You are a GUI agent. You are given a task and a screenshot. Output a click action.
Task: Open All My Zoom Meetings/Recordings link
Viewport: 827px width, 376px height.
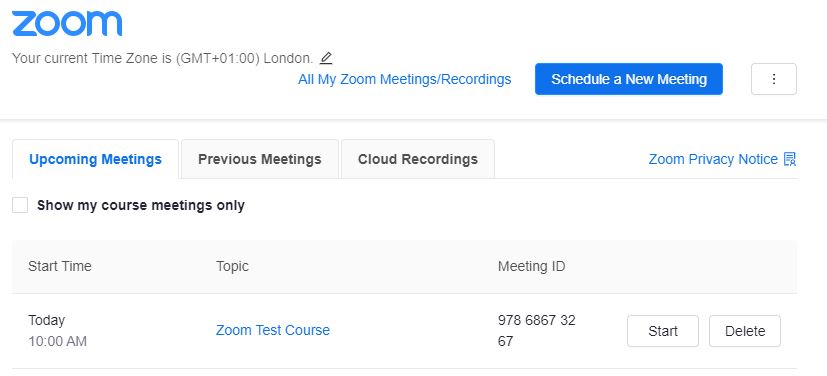[405, 79]
